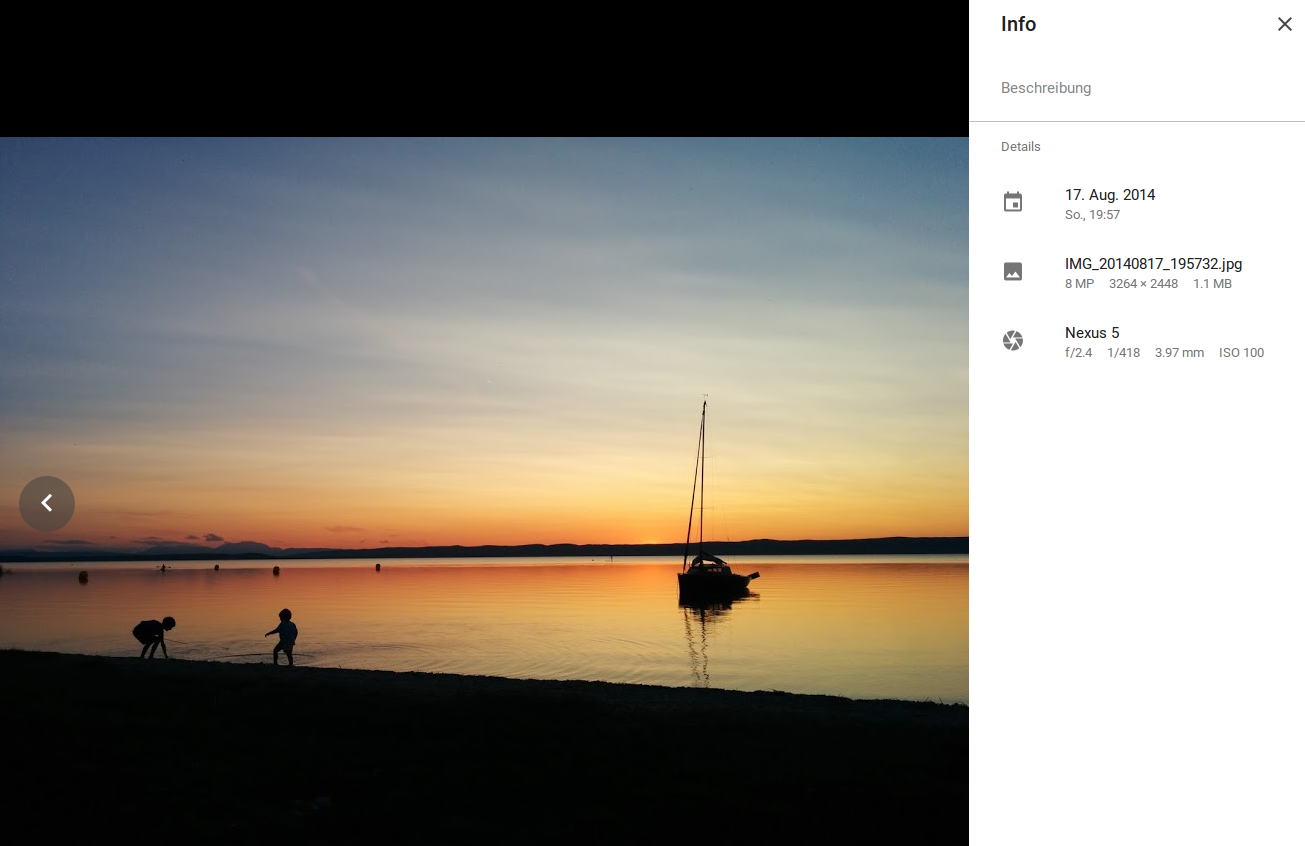The height and width of the screenshot is (846, 1305).
Task: Click the 1.1 MB file size
Action: (x=1212, y=284)
